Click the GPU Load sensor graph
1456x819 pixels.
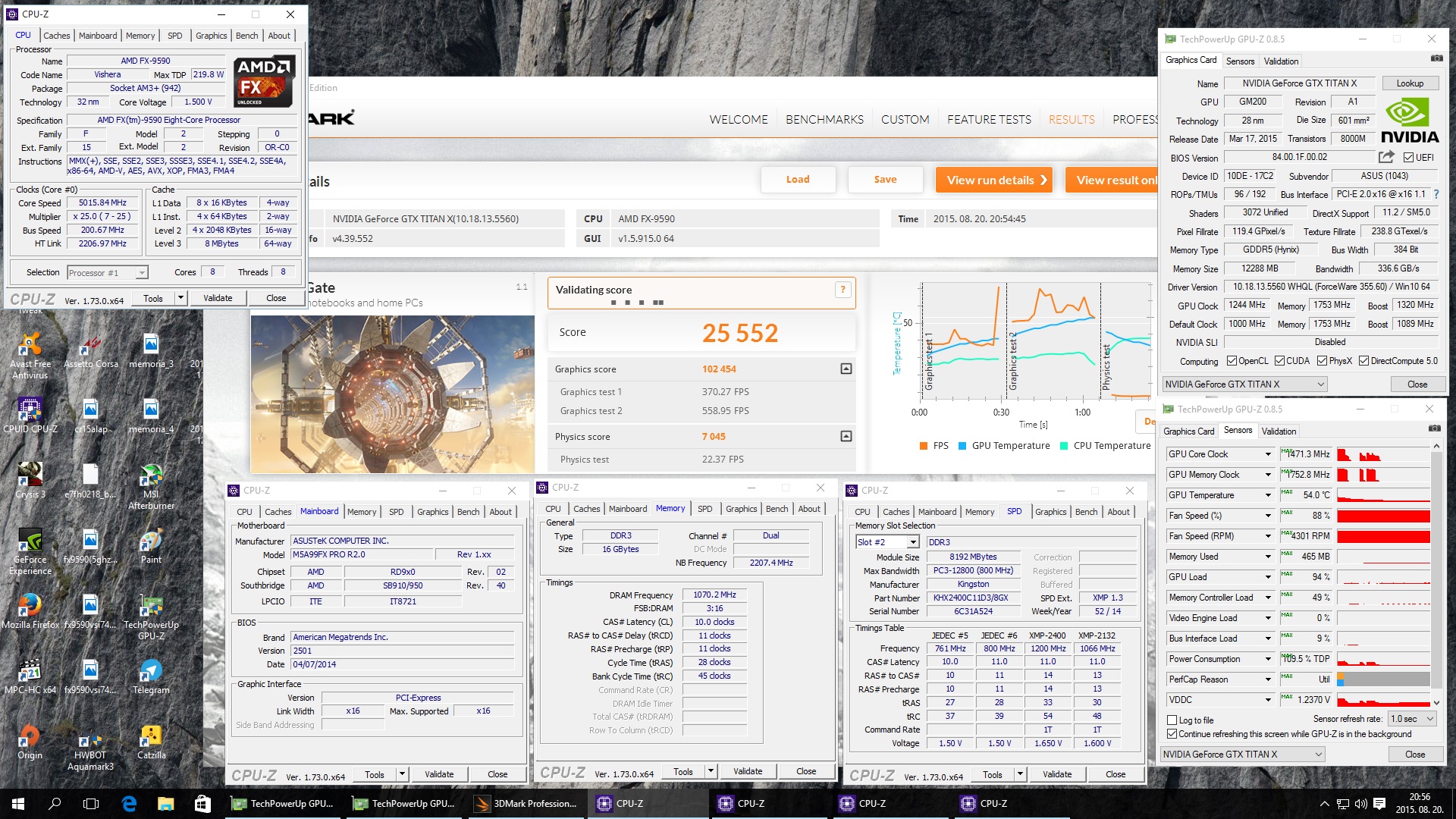tap(1383, 577)
